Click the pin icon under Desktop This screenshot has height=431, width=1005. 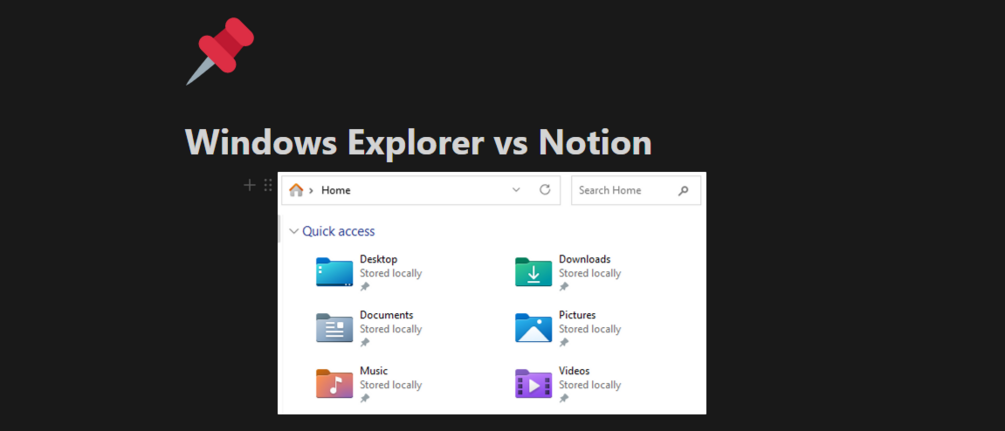tap(365, 287)
